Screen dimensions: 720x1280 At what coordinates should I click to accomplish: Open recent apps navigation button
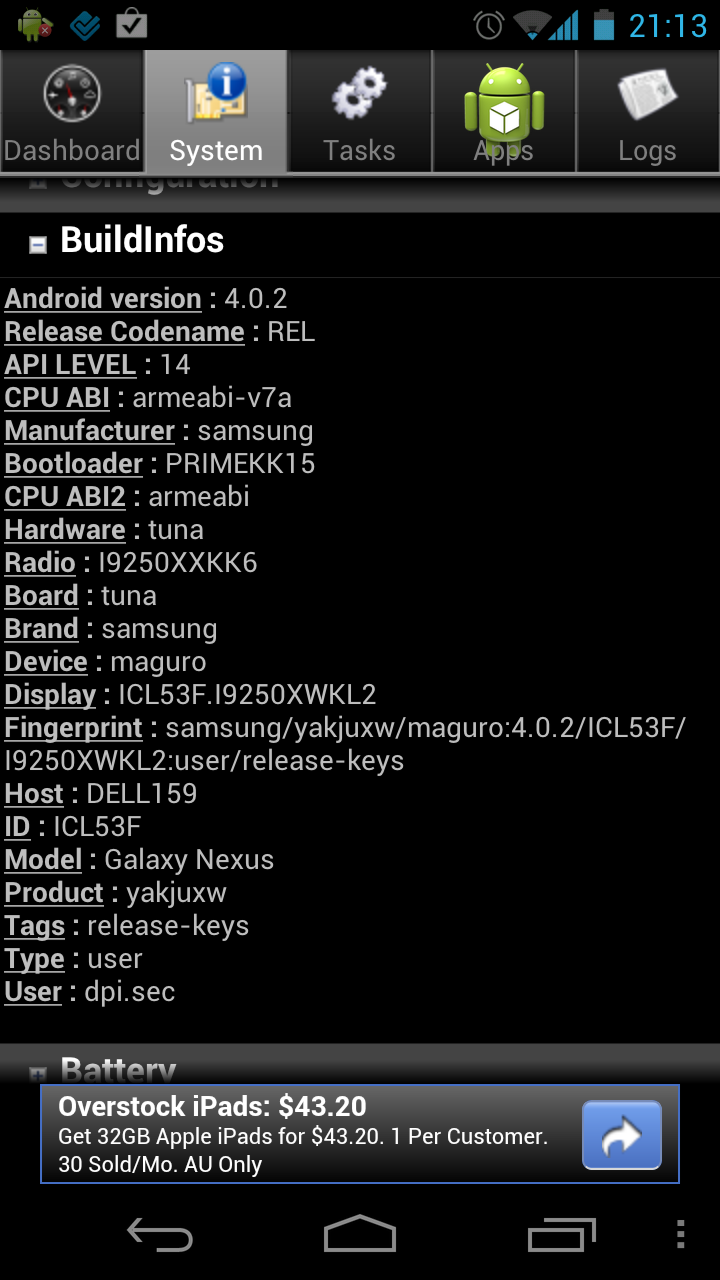pyautogui.click(x=561, y=1235)
